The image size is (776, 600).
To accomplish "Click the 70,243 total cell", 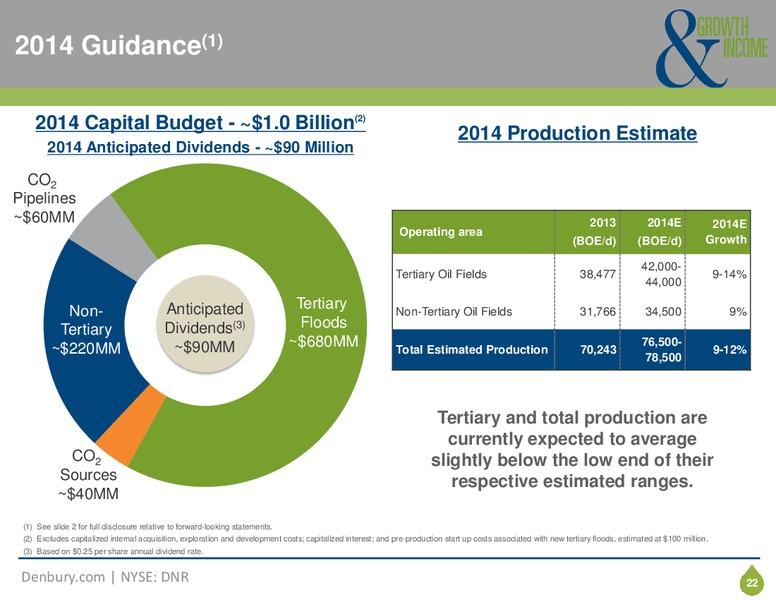I will [598, 350].
